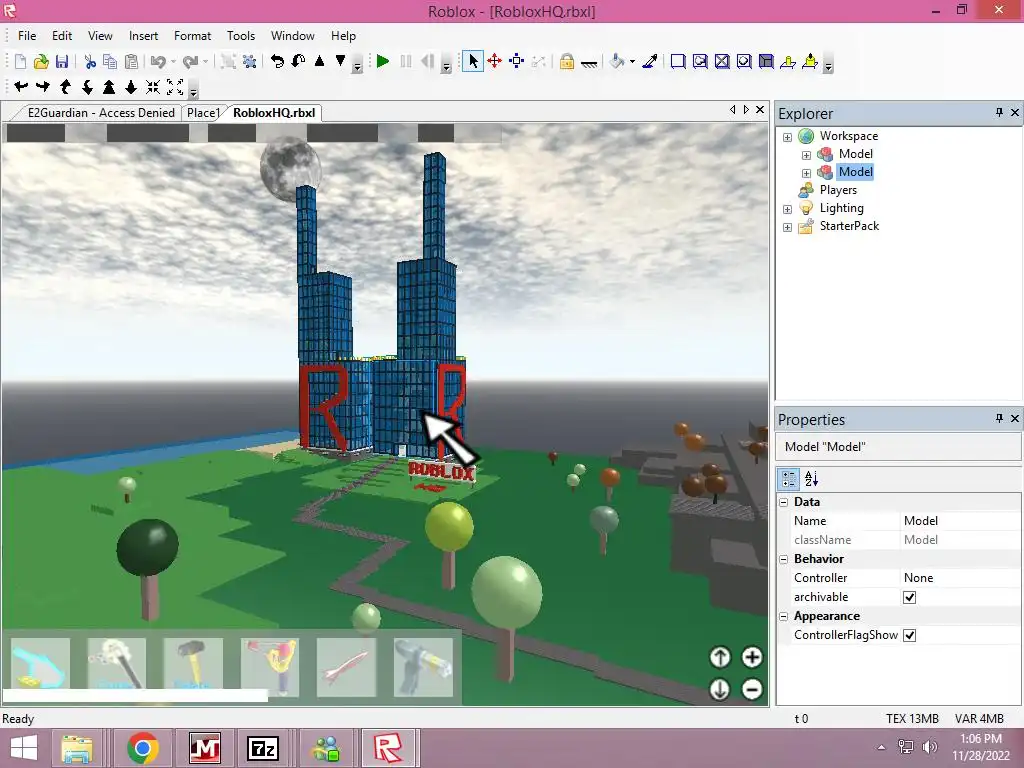Select the arrow pointer tool

[473, 61]
